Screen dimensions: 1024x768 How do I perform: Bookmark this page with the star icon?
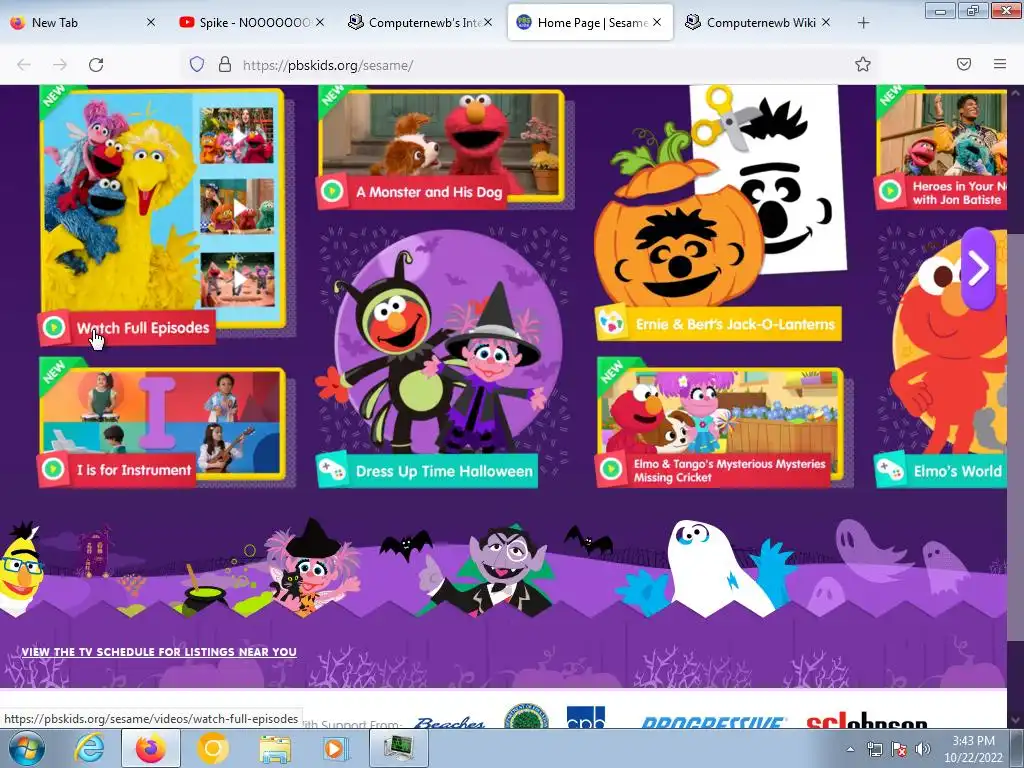tap(863, 64)
